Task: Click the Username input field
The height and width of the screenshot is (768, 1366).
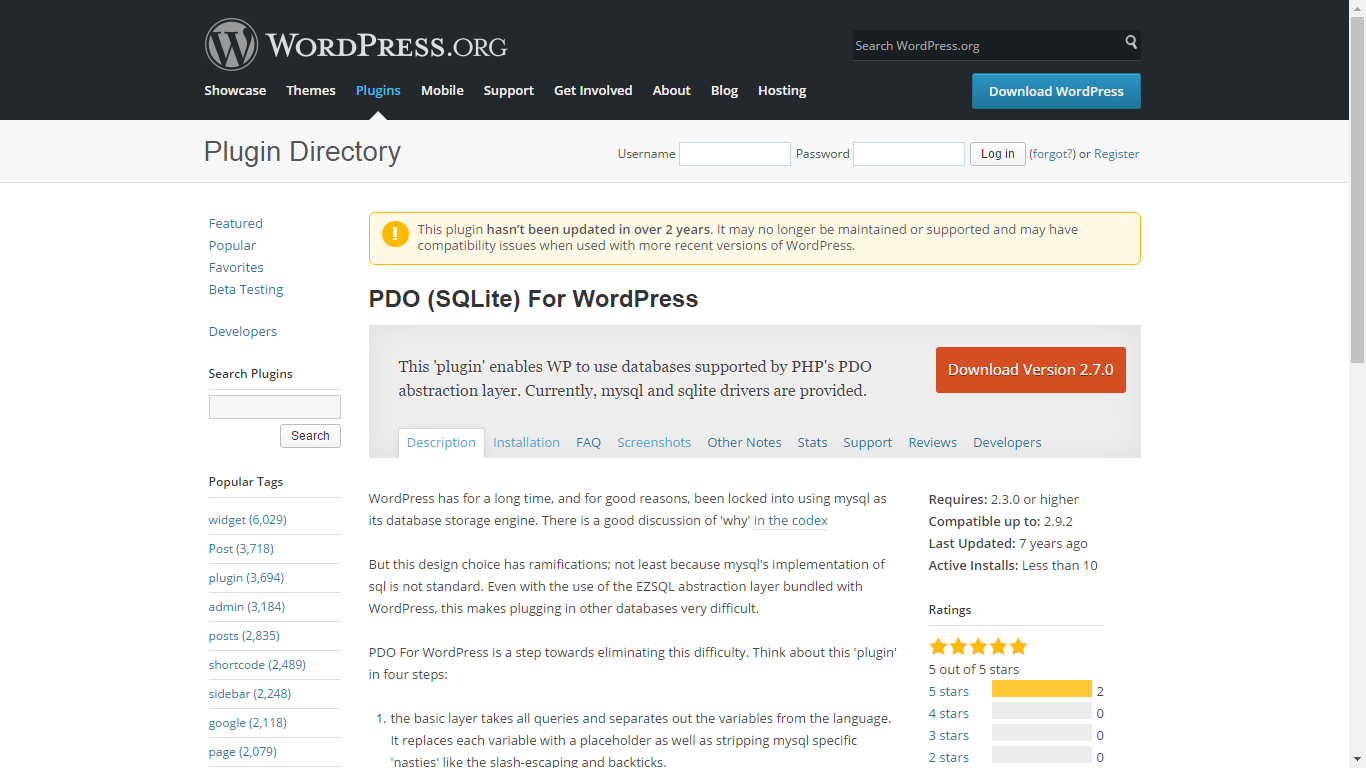Action: pos(735,154)
